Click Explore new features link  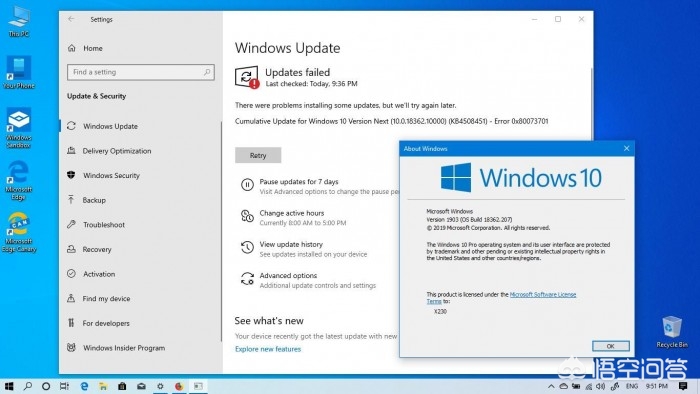pos(268,349)
